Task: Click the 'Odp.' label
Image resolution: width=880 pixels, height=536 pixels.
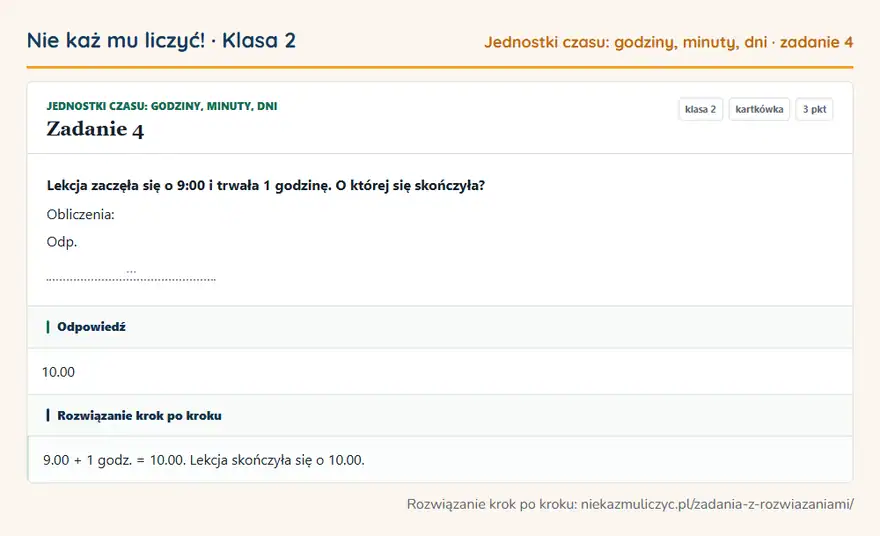Action: click(x=62, y=242)
